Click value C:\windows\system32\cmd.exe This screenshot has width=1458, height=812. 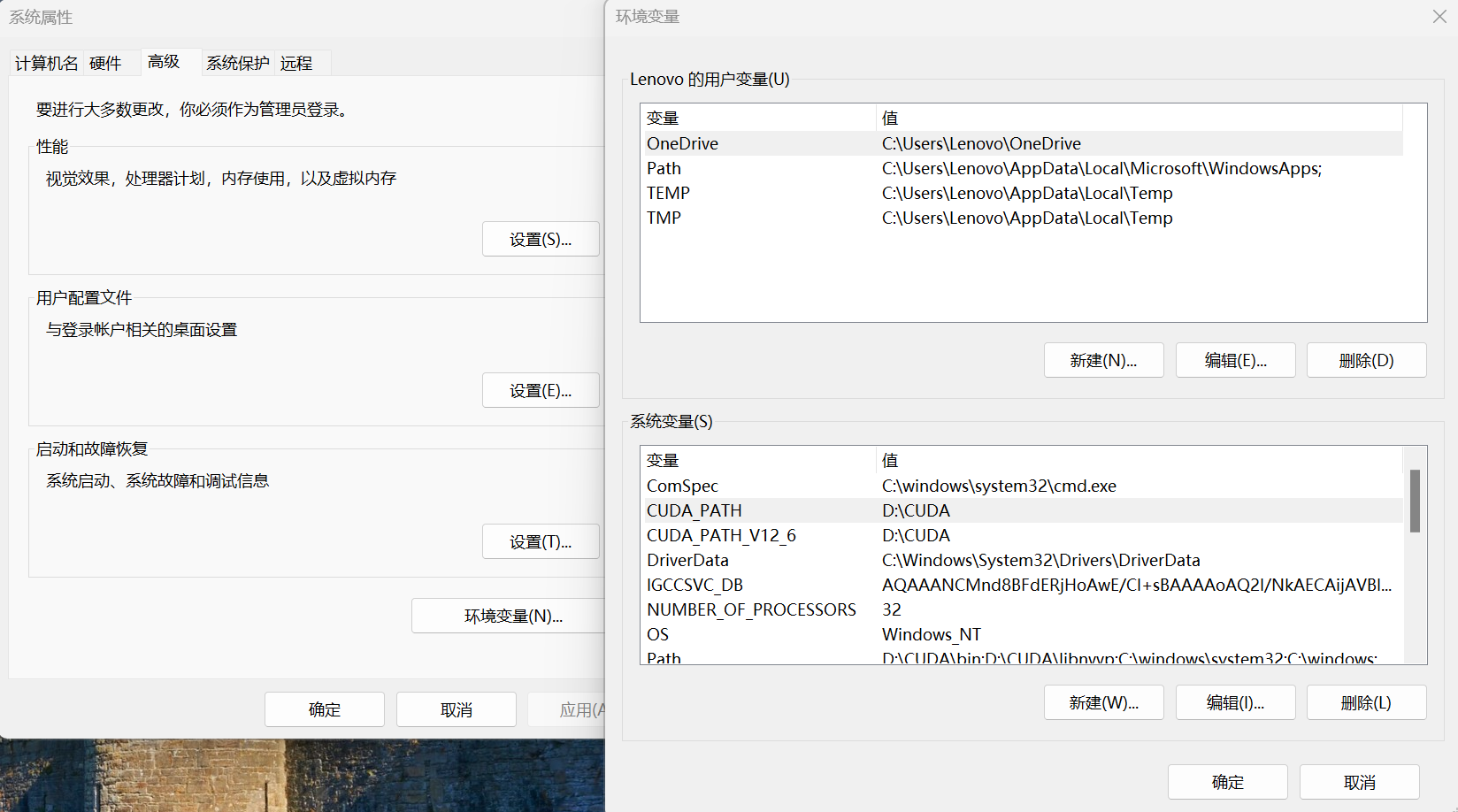999,486
